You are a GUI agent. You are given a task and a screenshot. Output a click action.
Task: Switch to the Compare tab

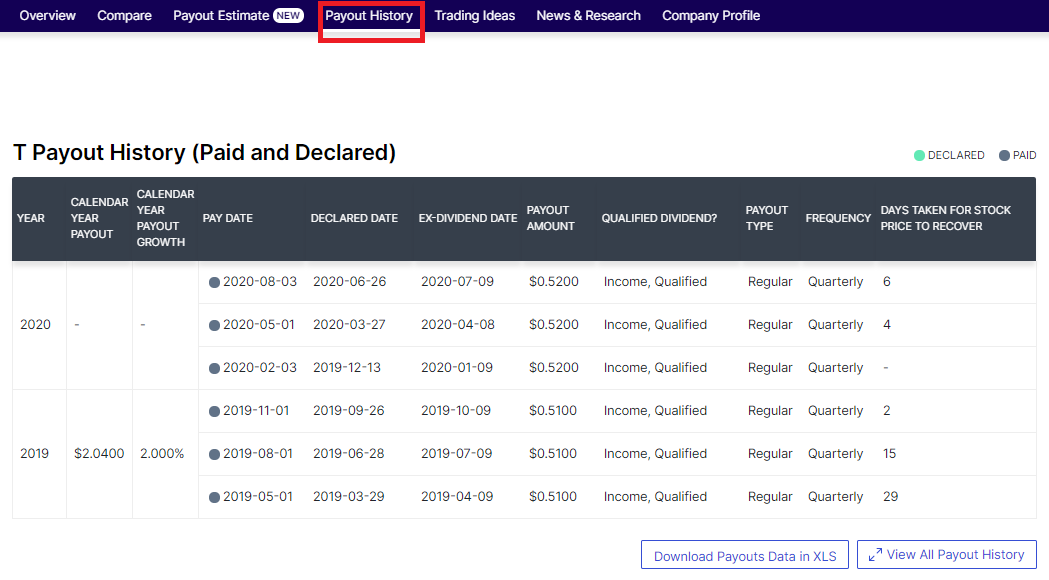(124, 15)
